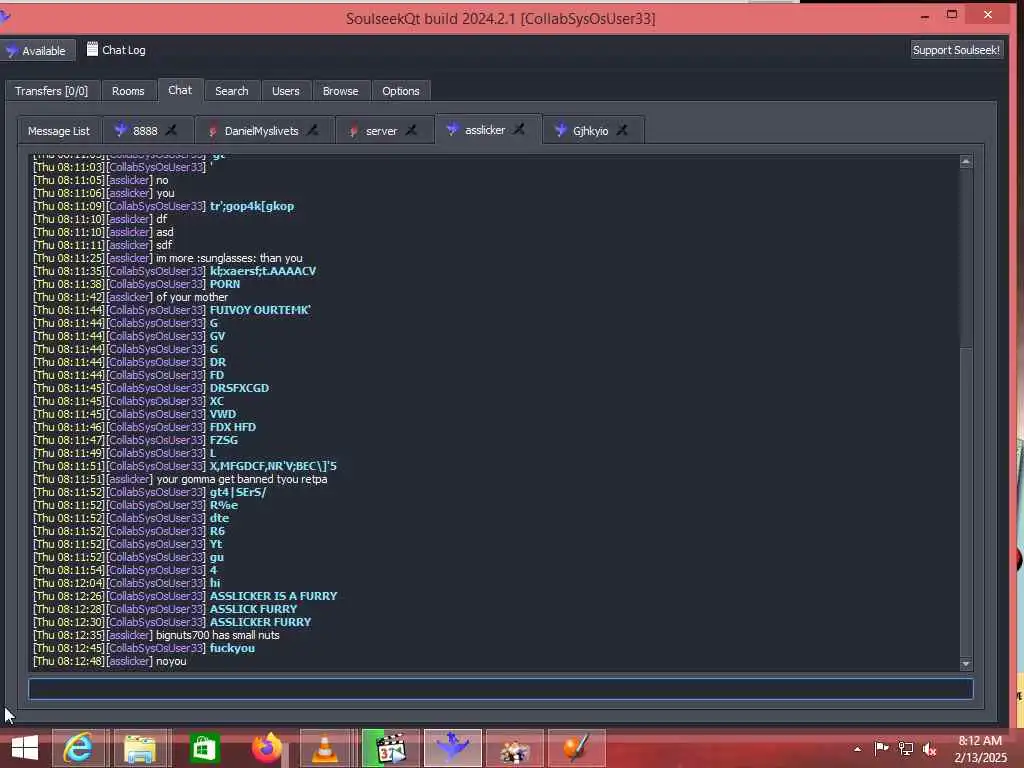Click the chat scrollbar down arrow
The image size is (1024, 768).
tap(966, 664)
